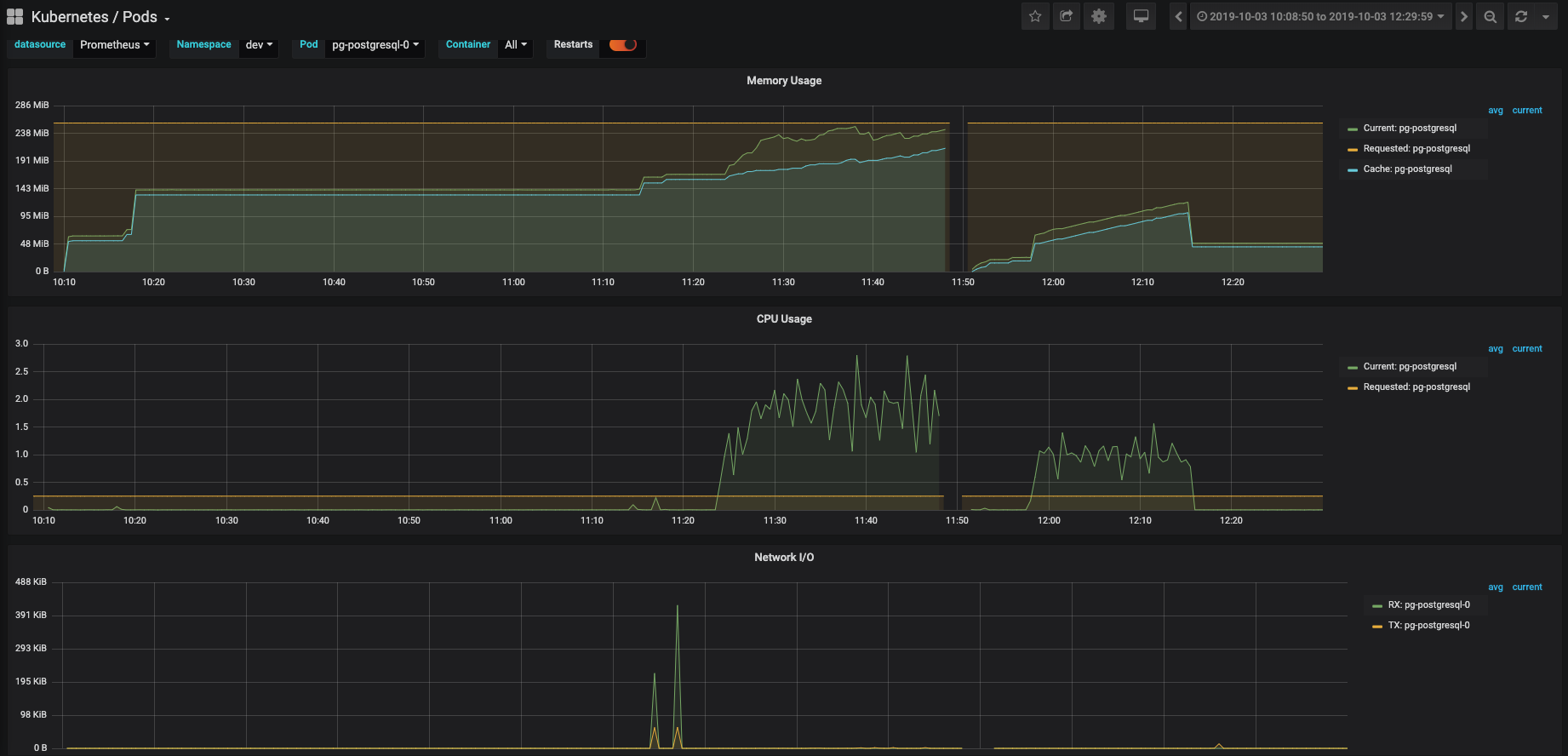Open Kubernetes / Pods dashboard selector

pos(100,17)
